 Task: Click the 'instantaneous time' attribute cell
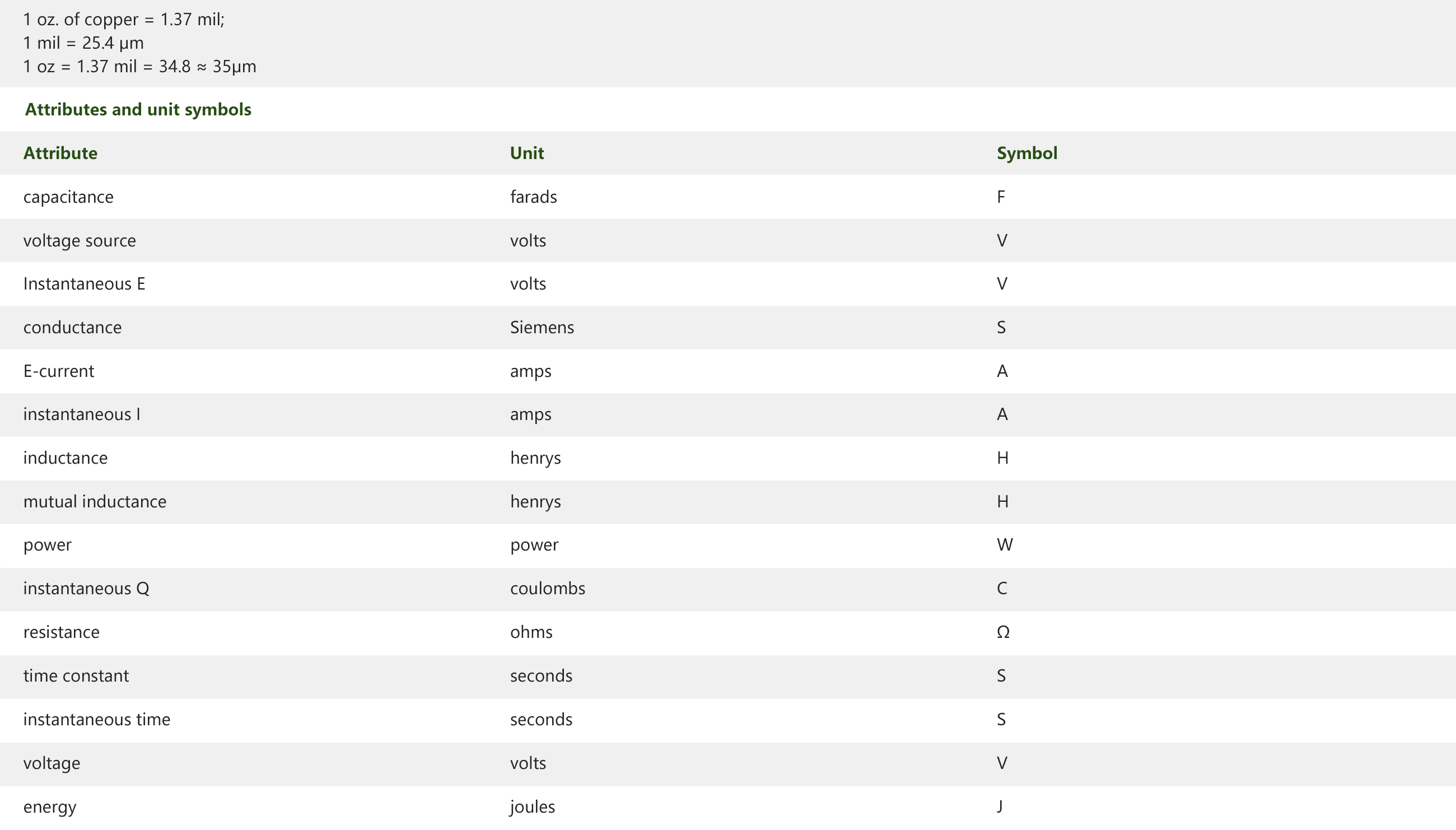97,720
